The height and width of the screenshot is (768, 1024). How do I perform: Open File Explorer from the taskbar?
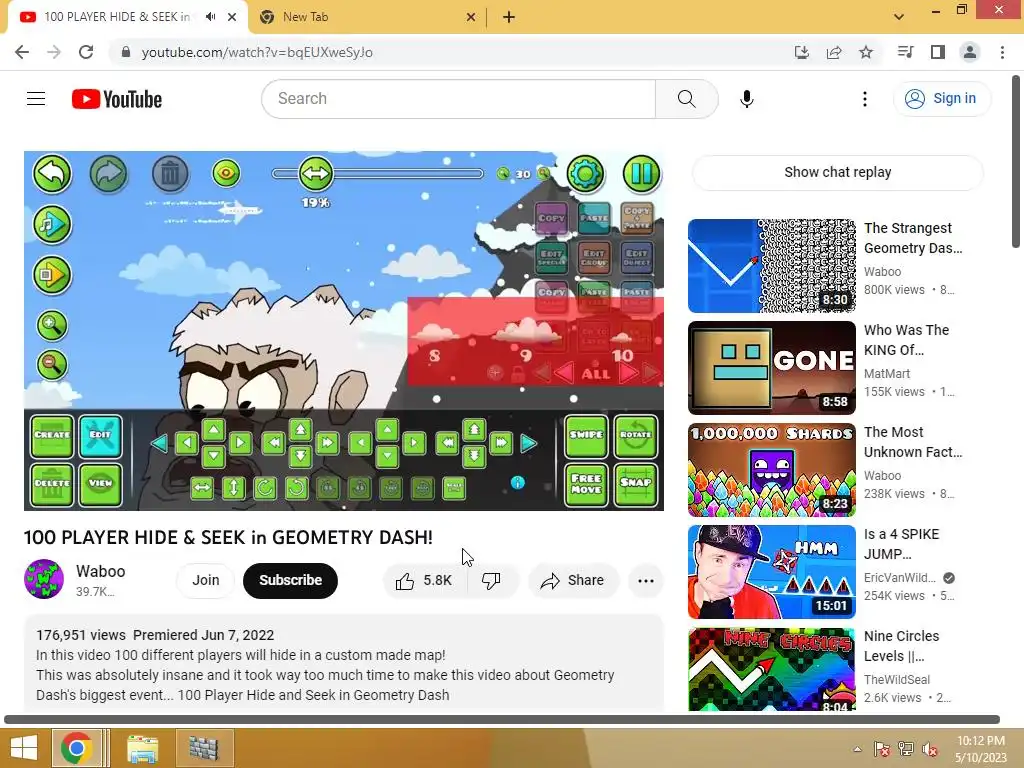[x=142, y=748]
